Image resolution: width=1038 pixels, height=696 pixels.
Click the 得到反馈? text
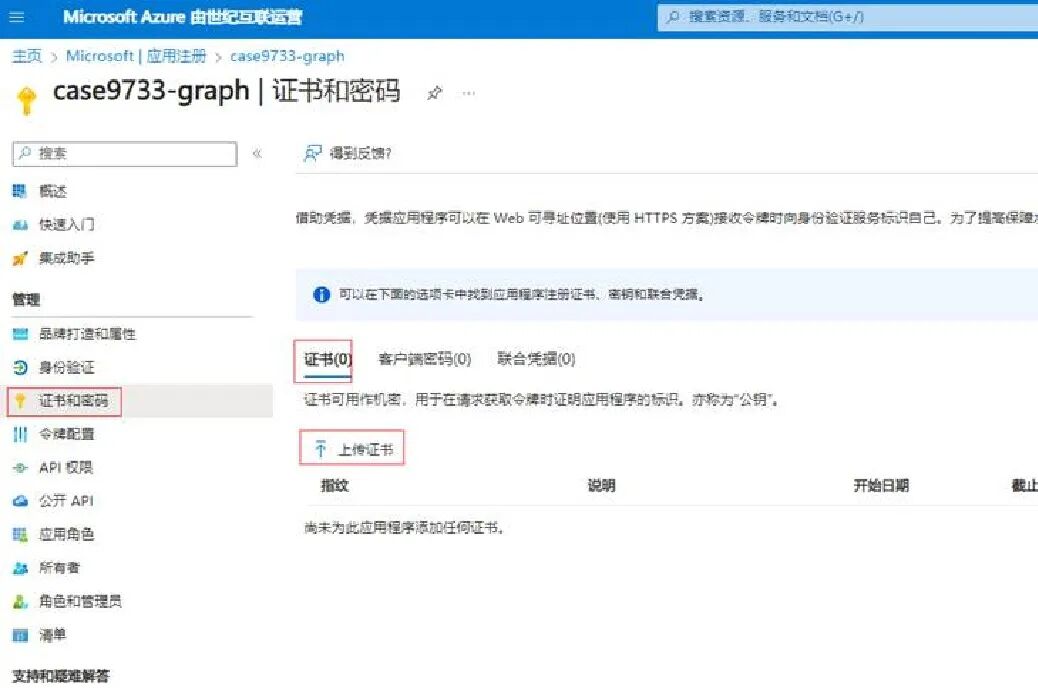pos(360,154)
